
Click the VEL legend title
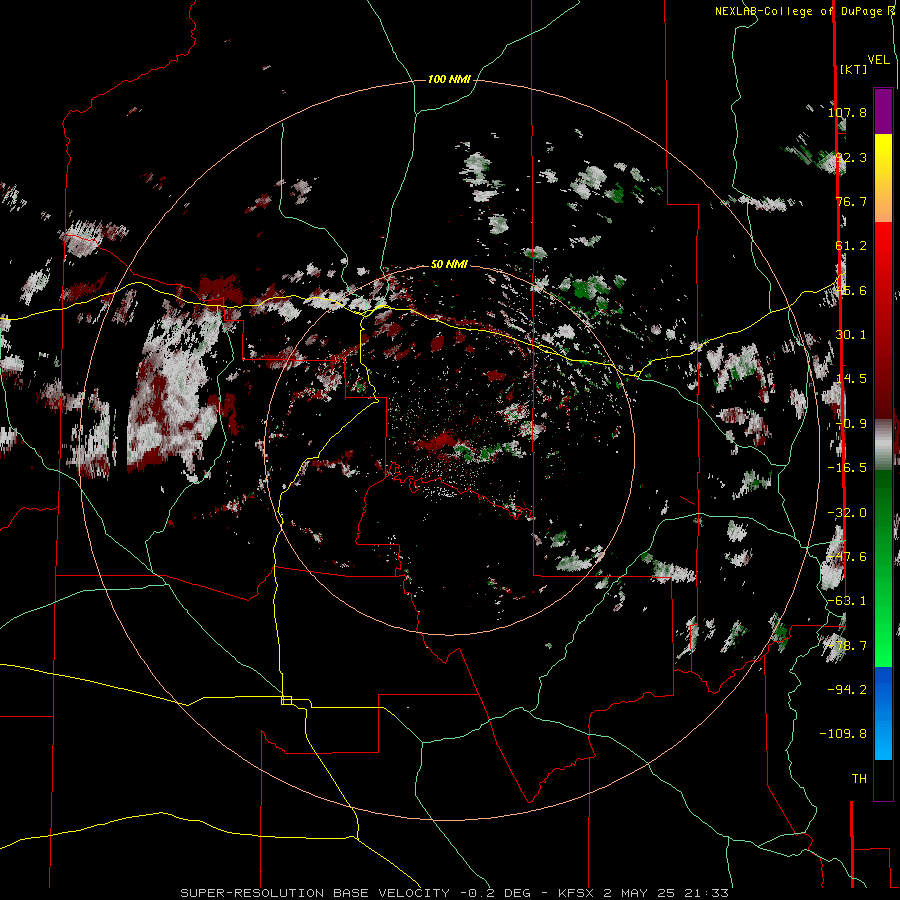(879, 60)
